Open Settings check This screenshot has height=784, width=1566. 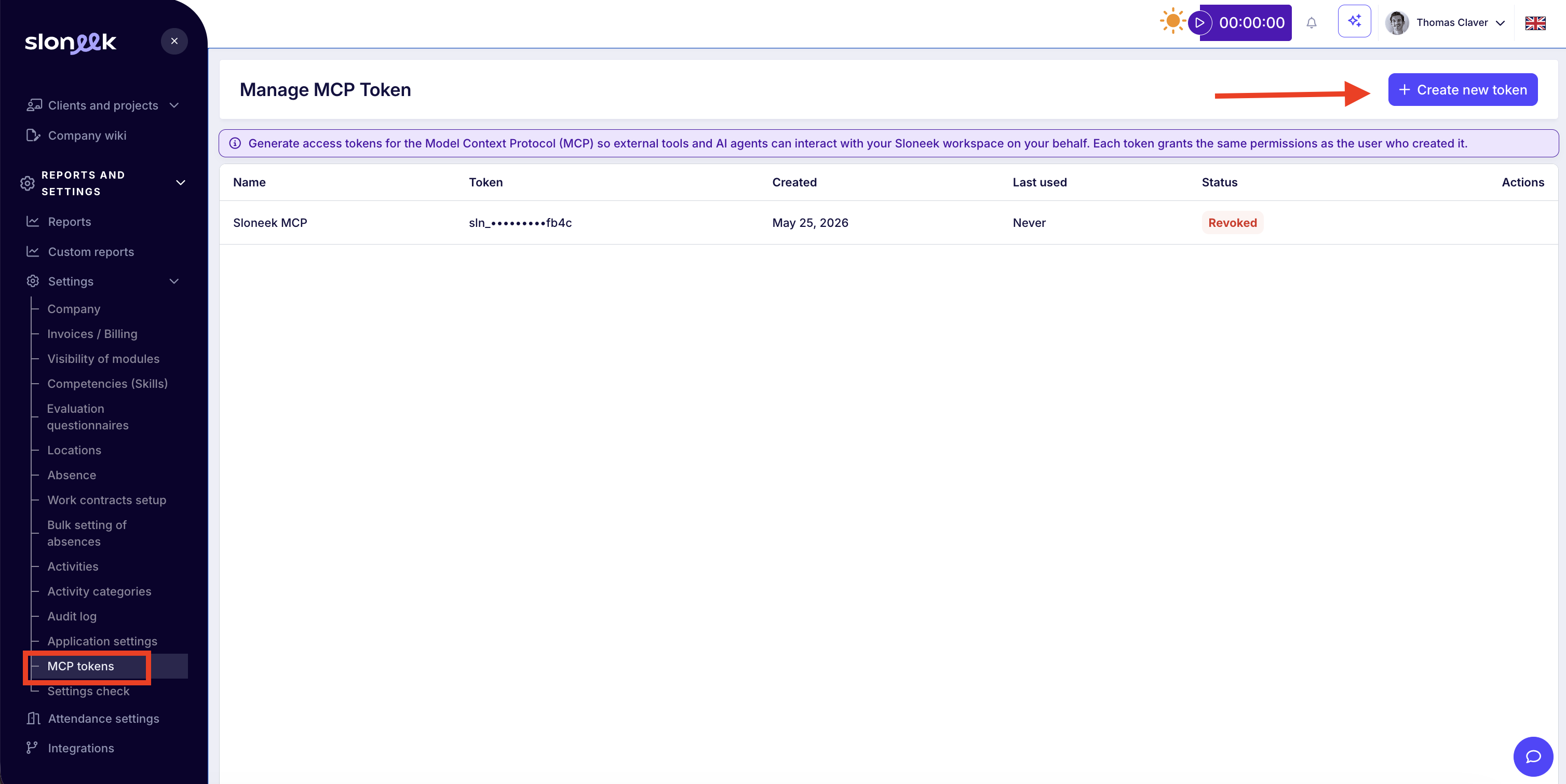click(x=88, y=691)
